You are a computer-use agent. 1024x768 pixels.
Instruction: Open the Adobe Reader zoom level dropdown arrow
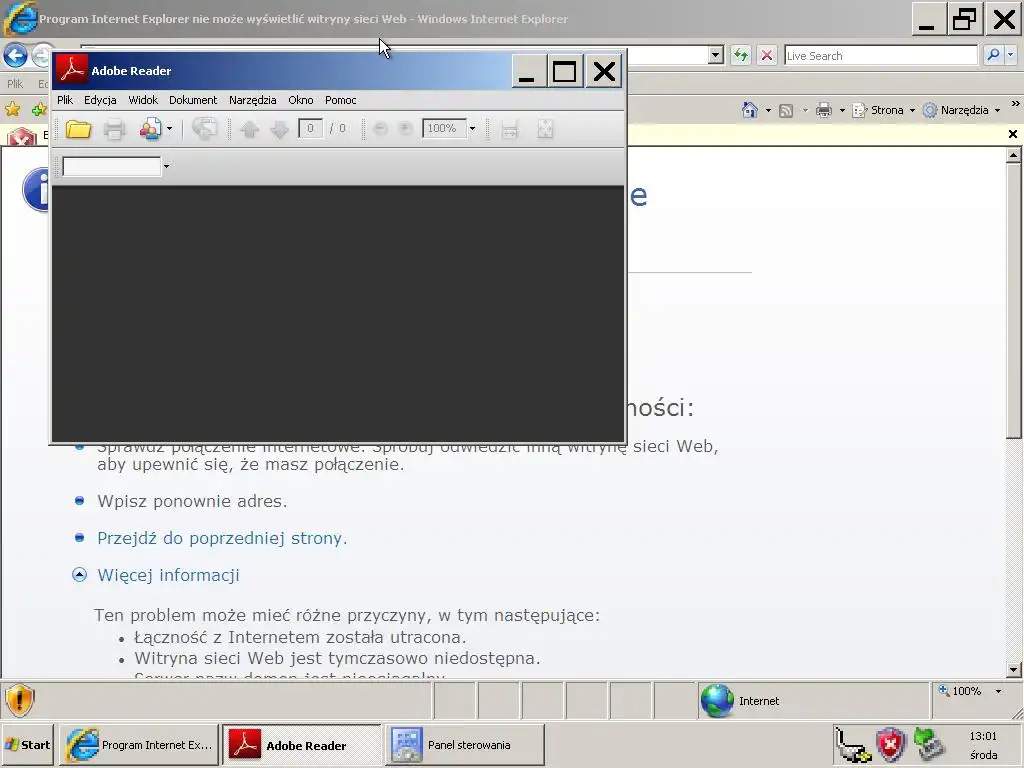coord(472,129)
